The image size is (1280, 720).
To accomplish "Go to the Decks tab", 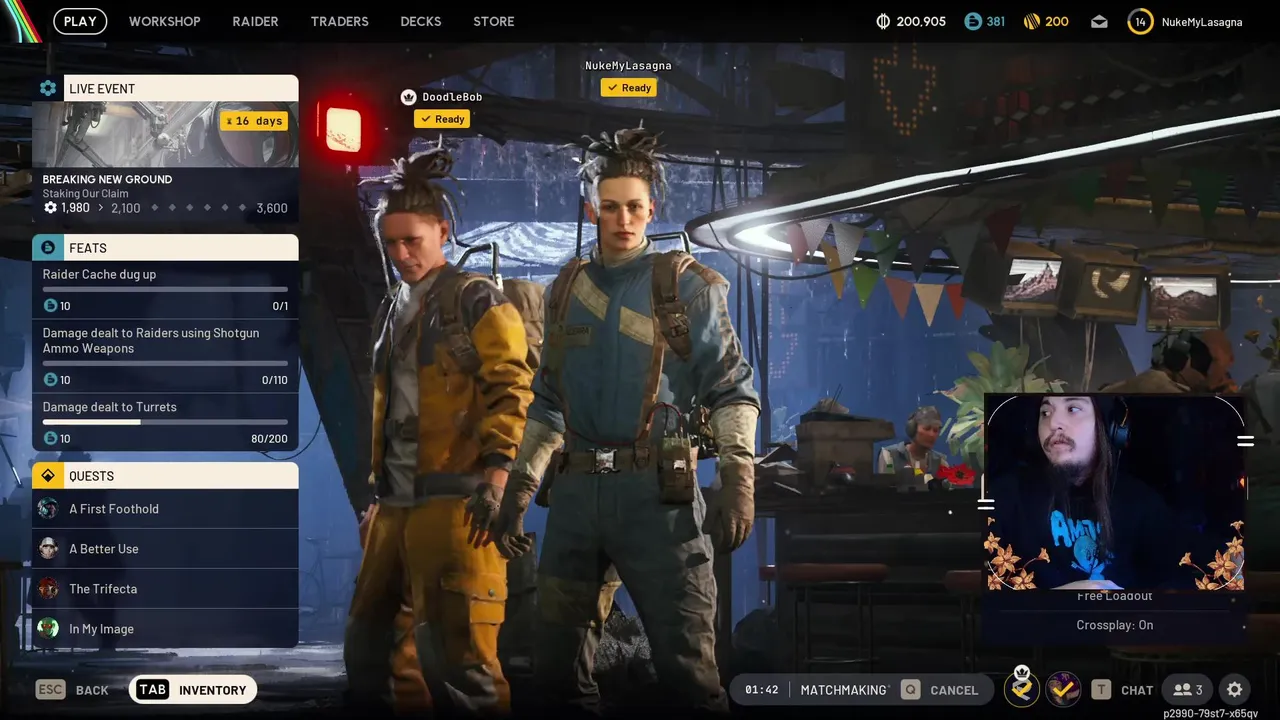I will point(420,21).
